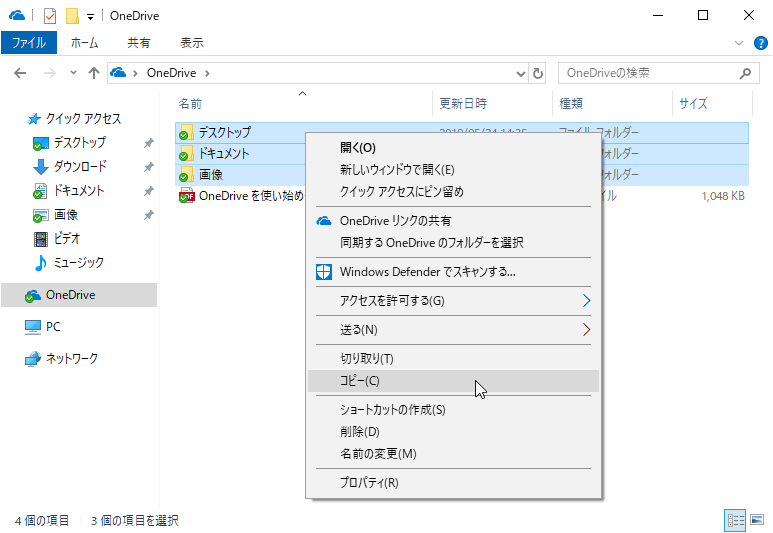Click the pin icon beside sidebar 画像
The width and height of the screenshot is (773, 533).
[x=148, y=215]
